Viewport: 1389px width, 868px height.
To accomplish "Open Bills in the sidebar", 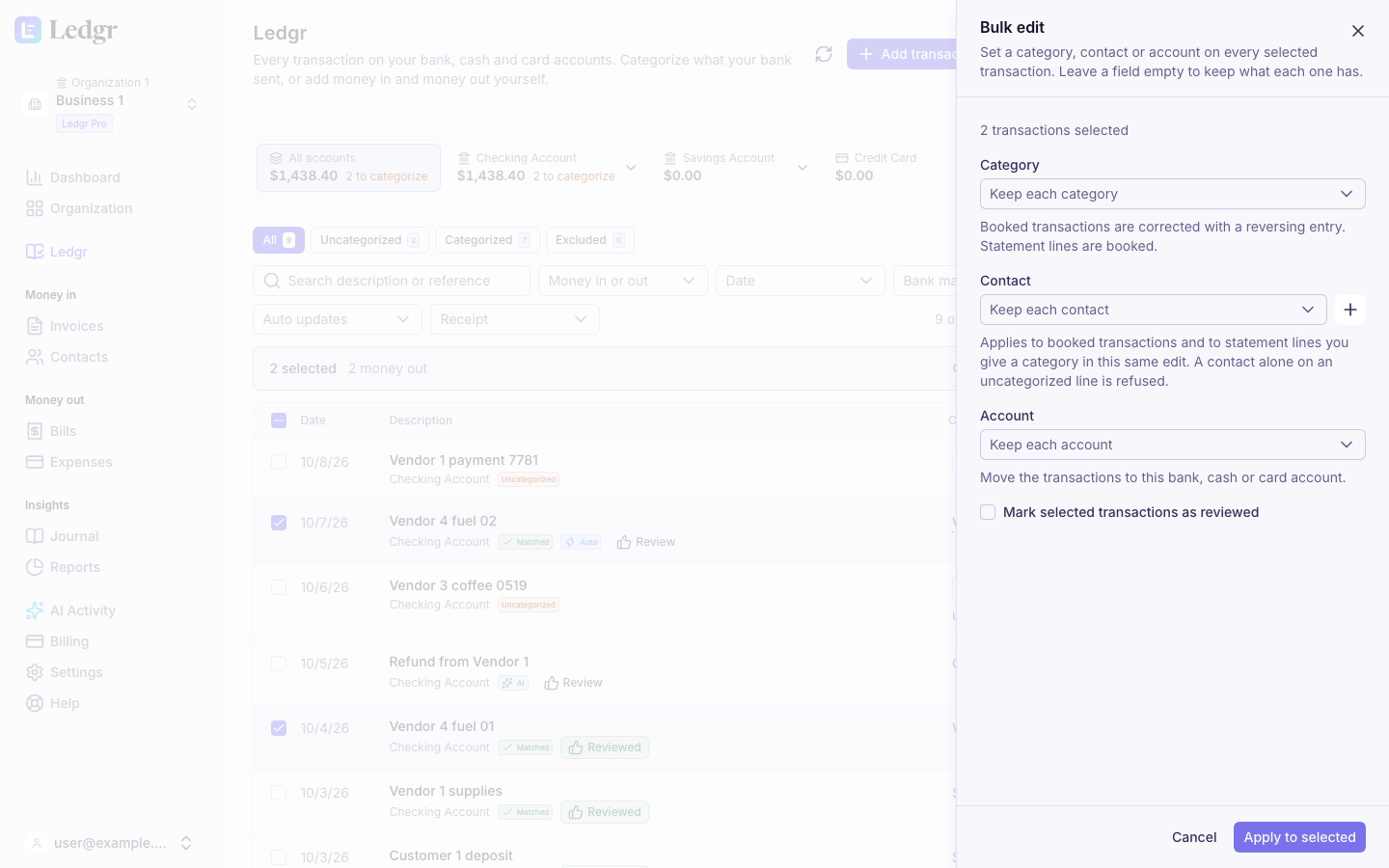I will pyautogui.click(x=111, y=431).
